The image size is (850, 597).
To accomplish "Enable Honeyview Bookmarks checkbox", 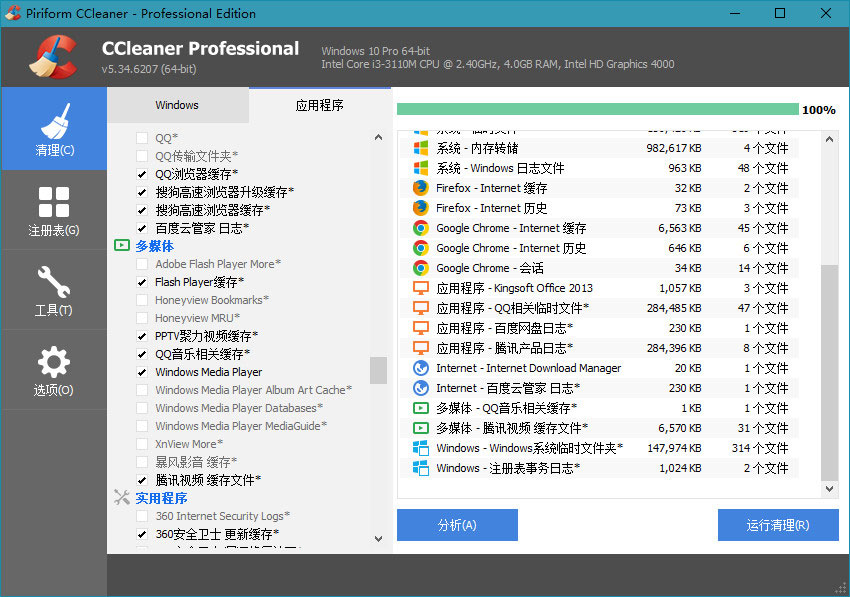I will coord(142,300).
